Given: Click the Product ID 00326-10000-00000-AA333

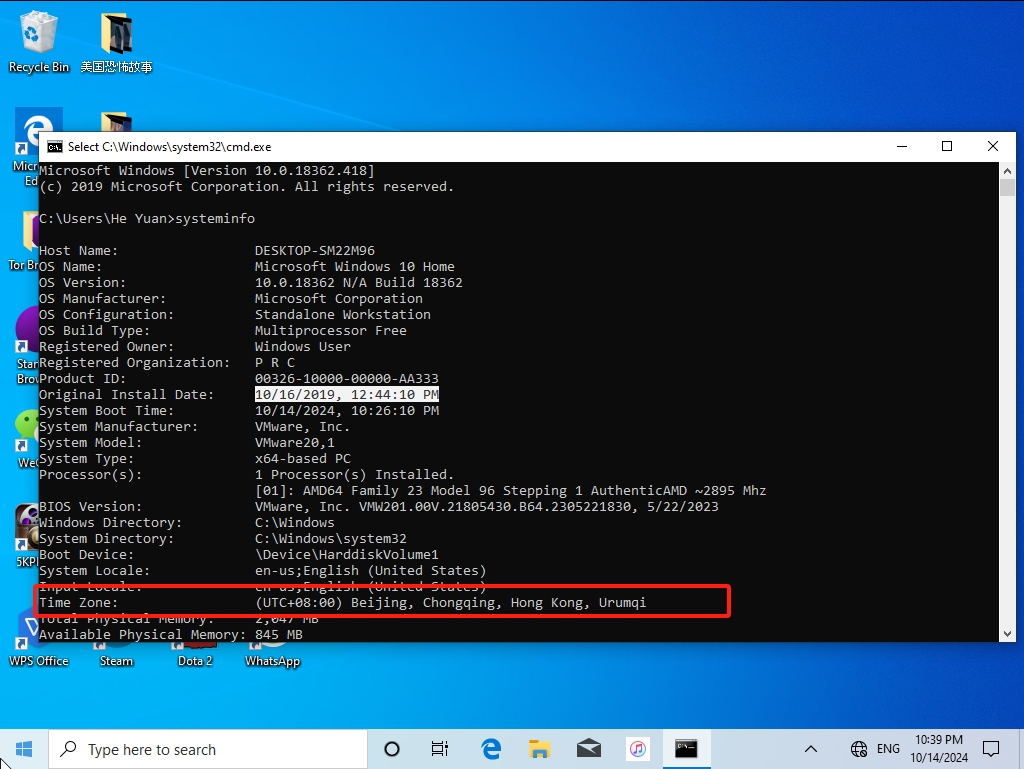Looking at the screenshot, I should coord(347,379).
